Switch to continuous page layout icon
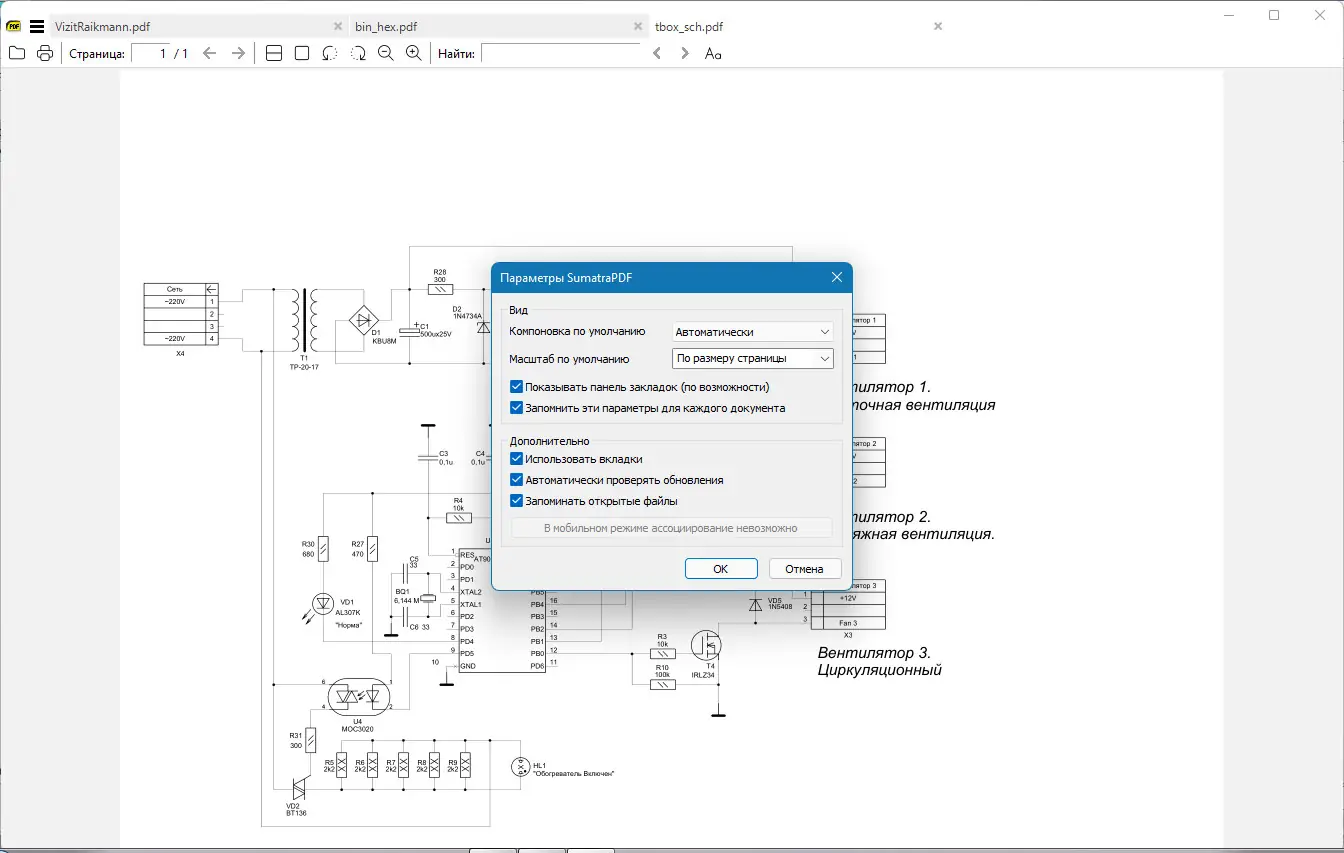Viewport: 1344px width, 853px height. (274, 53)
